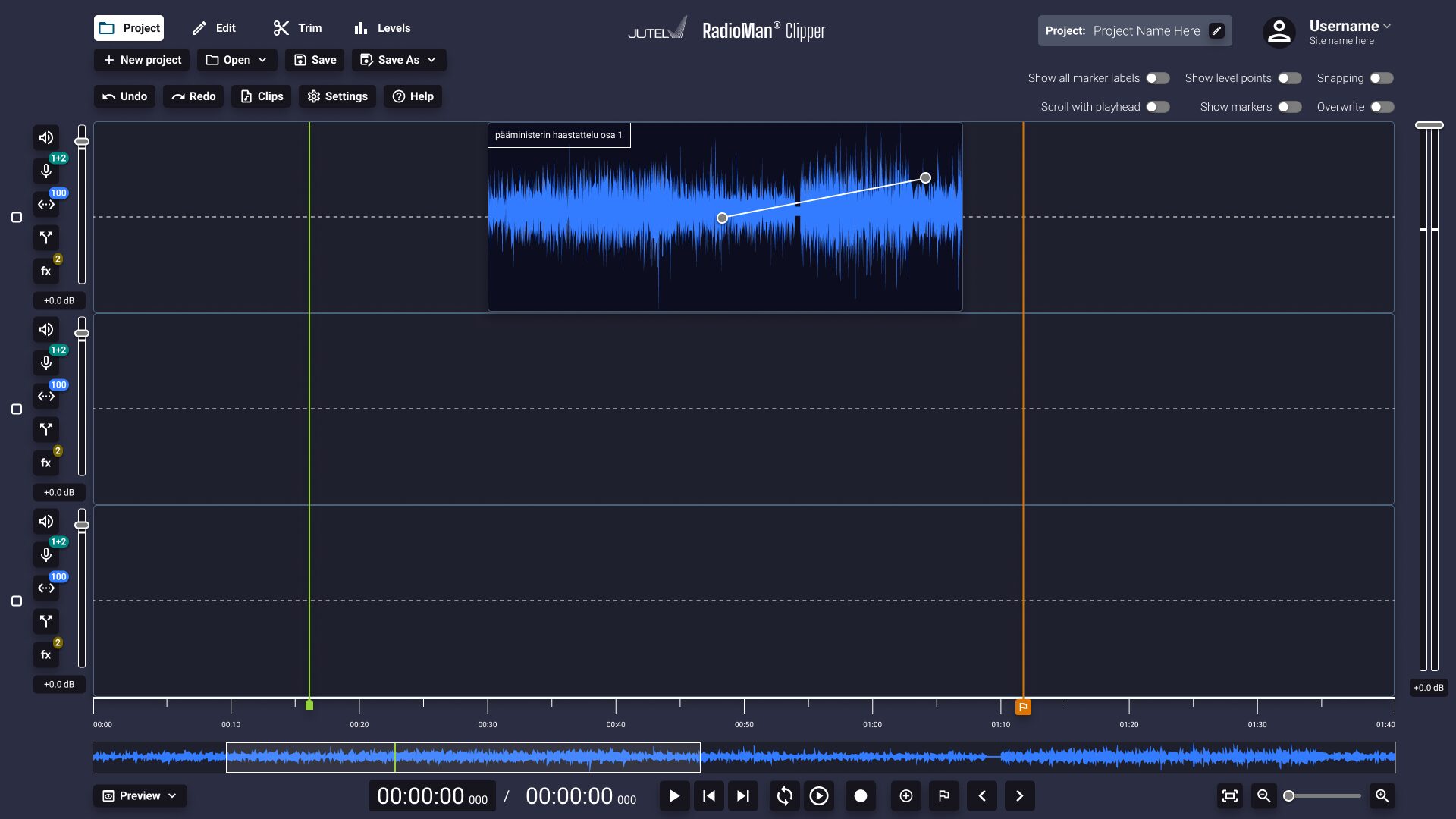Click the timeline zoom slider handle

1288,795
